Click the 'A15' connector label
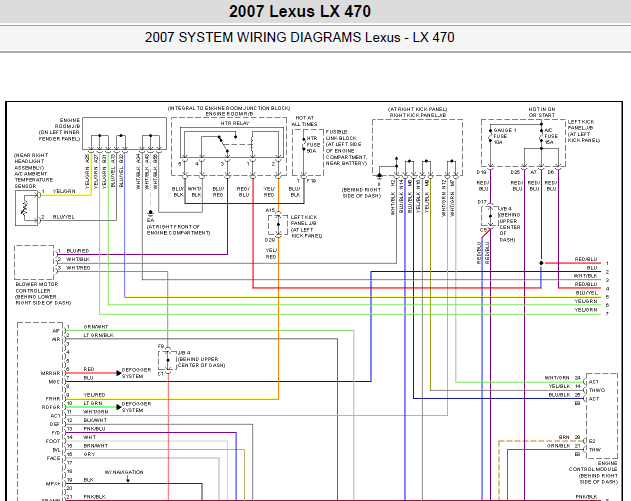 (x=270, y=210)
